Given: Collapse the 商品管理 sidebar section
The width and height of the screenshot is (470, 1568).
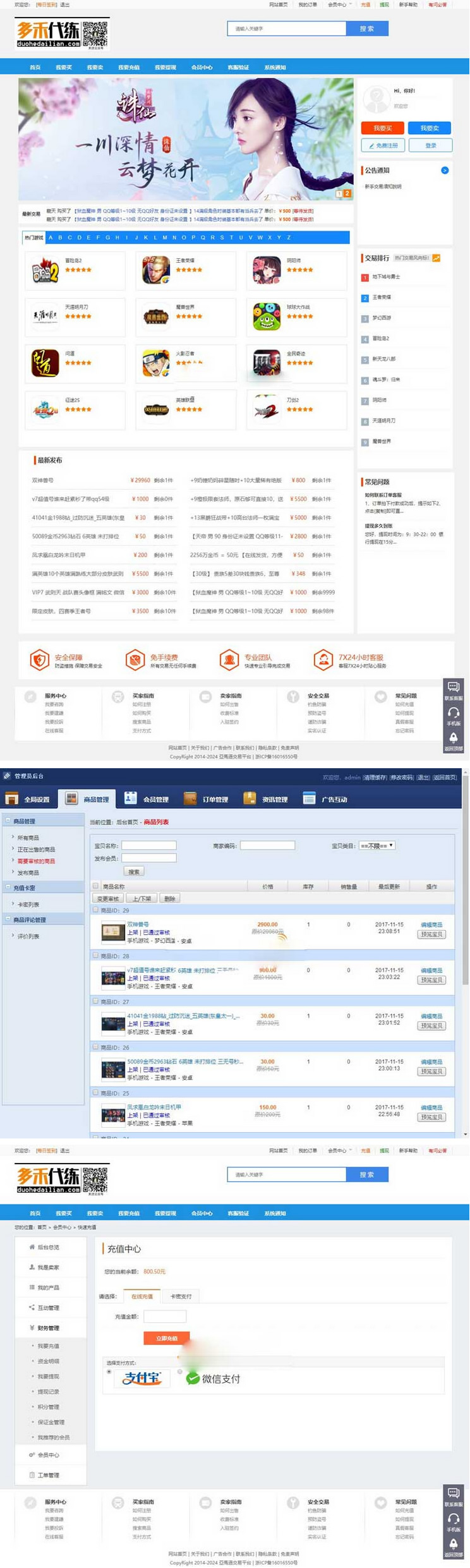Looking at the screenshot, I should [x=8, y=821].
